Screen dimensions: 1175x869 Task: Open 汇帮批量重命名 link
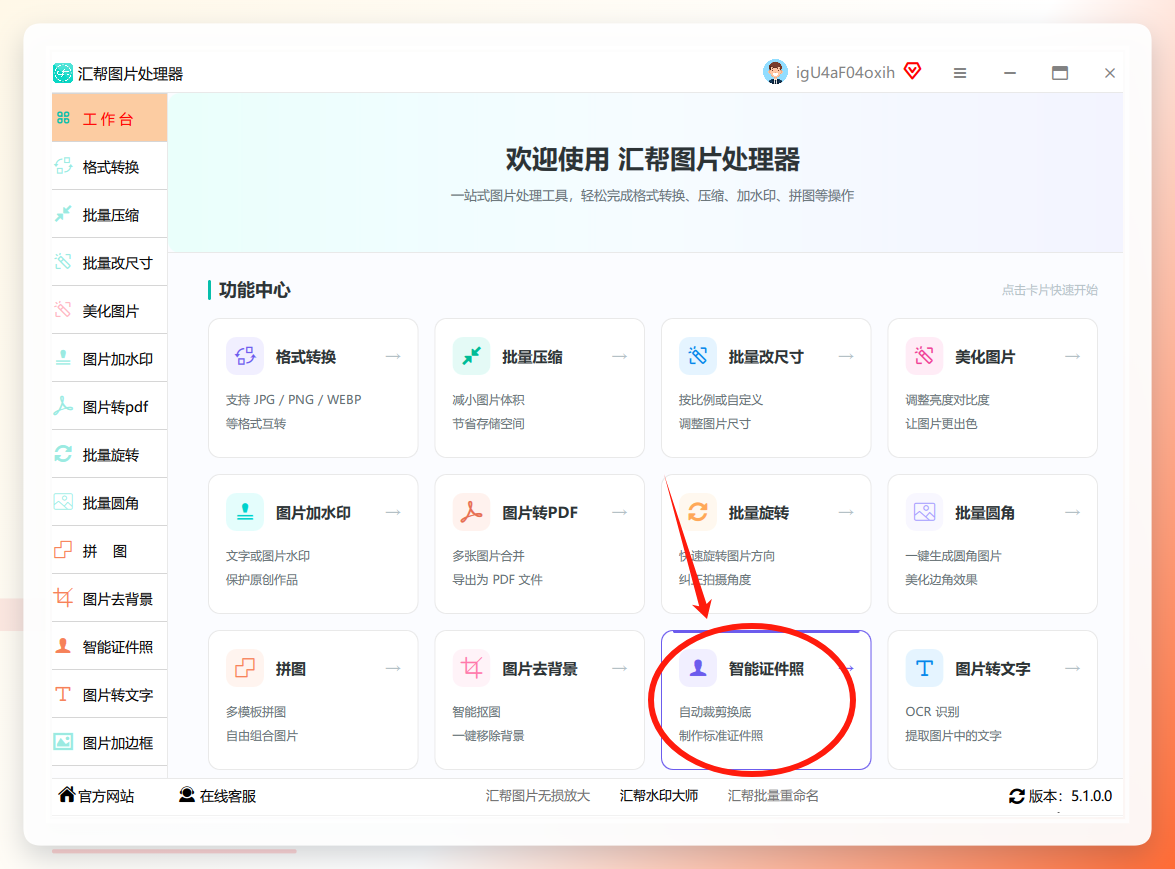(x=773, y=796)
